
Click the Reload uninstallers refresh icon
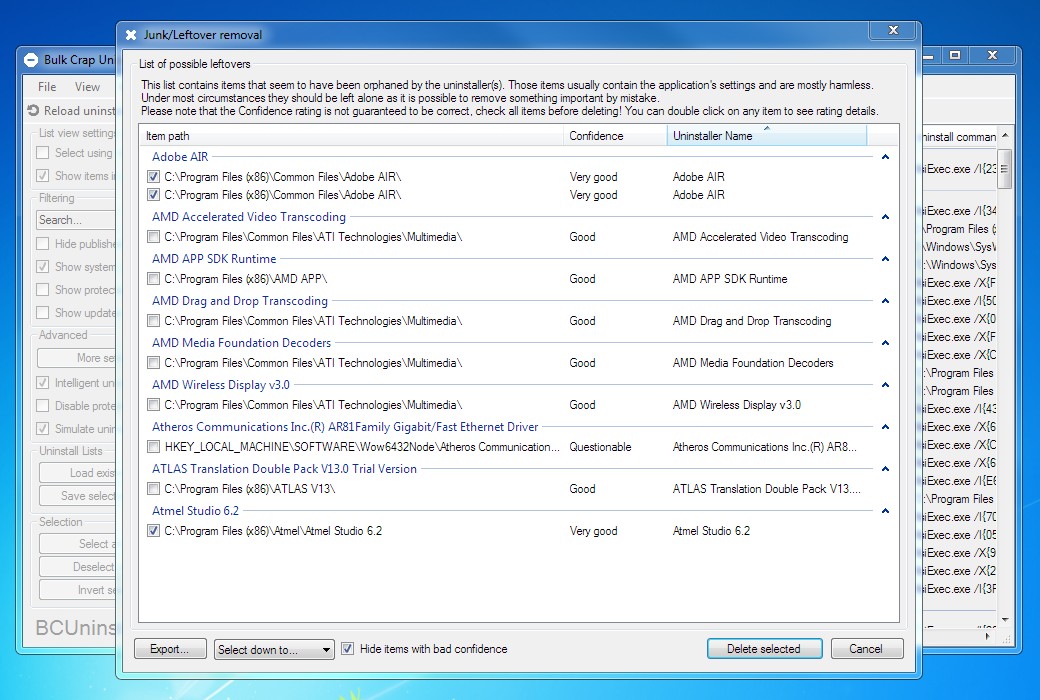[x=34, y=110]
